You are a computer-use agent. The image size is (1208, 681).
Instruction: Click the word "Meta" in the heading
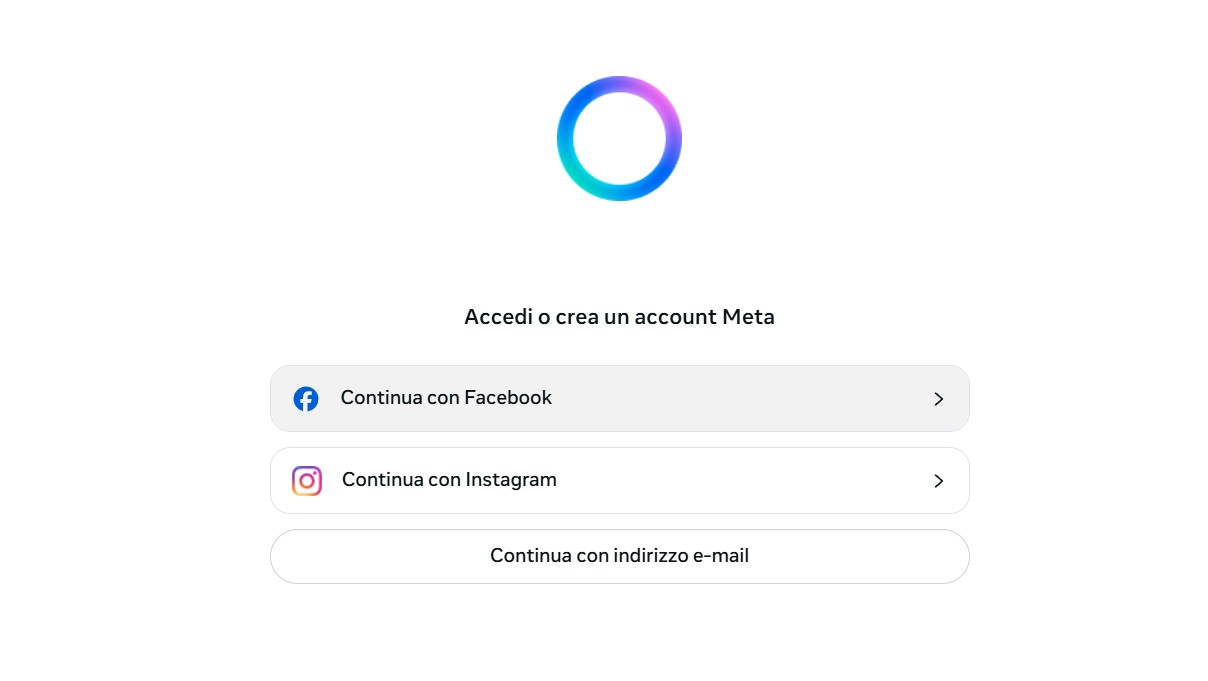748,317
